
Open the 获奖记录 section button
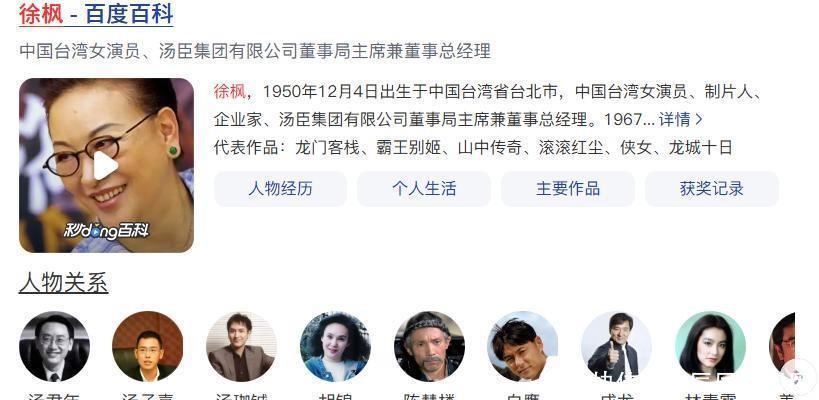711,189
